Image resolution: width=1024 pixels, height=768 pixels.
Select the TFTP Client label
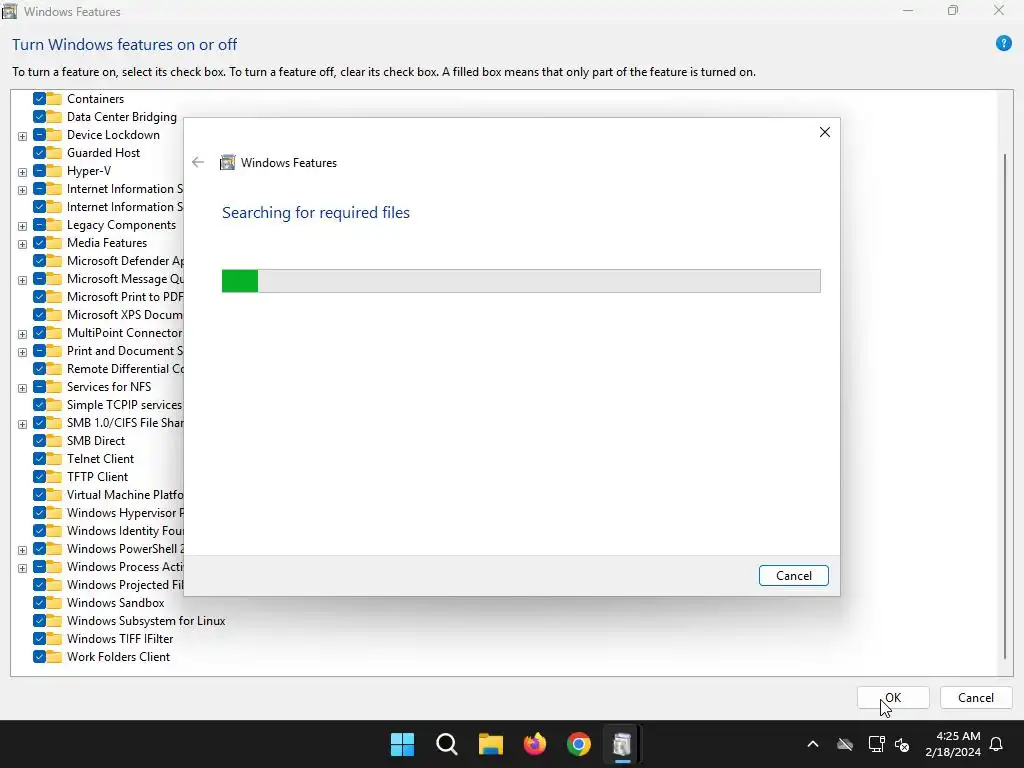[x=97, y=477]
